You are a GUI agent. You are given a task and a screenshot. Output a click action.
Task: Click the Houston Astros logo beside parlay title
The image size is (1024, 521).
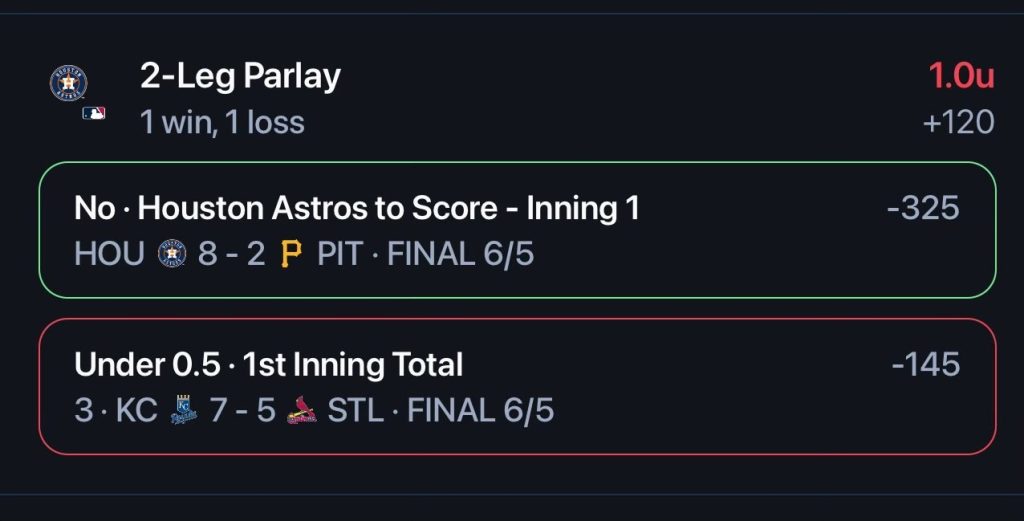pyautogui.click(x=69, y=83)
